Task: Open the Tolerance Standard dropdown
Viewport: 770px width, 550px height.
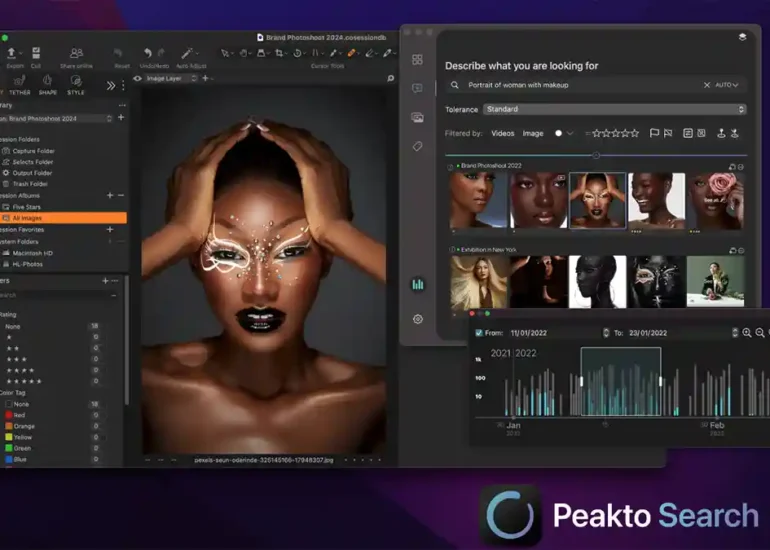Action: click(615, 109)
